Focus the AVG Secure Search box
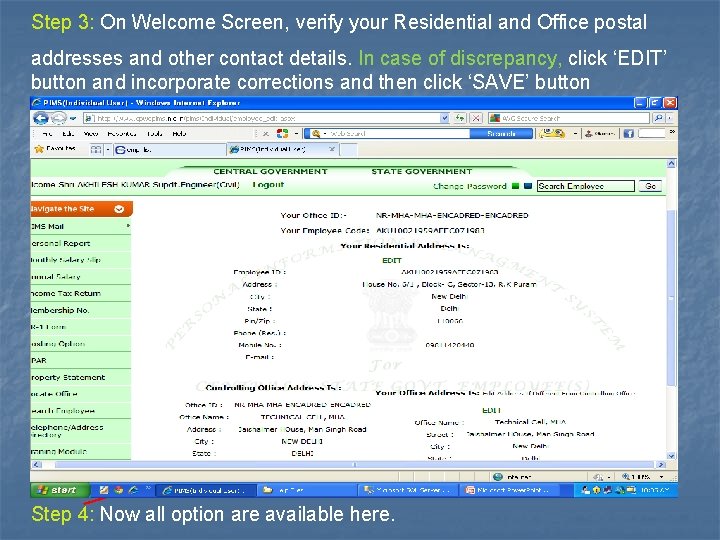Image resolution: width=720 pixels, height=540 pixels. click(568, 118)
